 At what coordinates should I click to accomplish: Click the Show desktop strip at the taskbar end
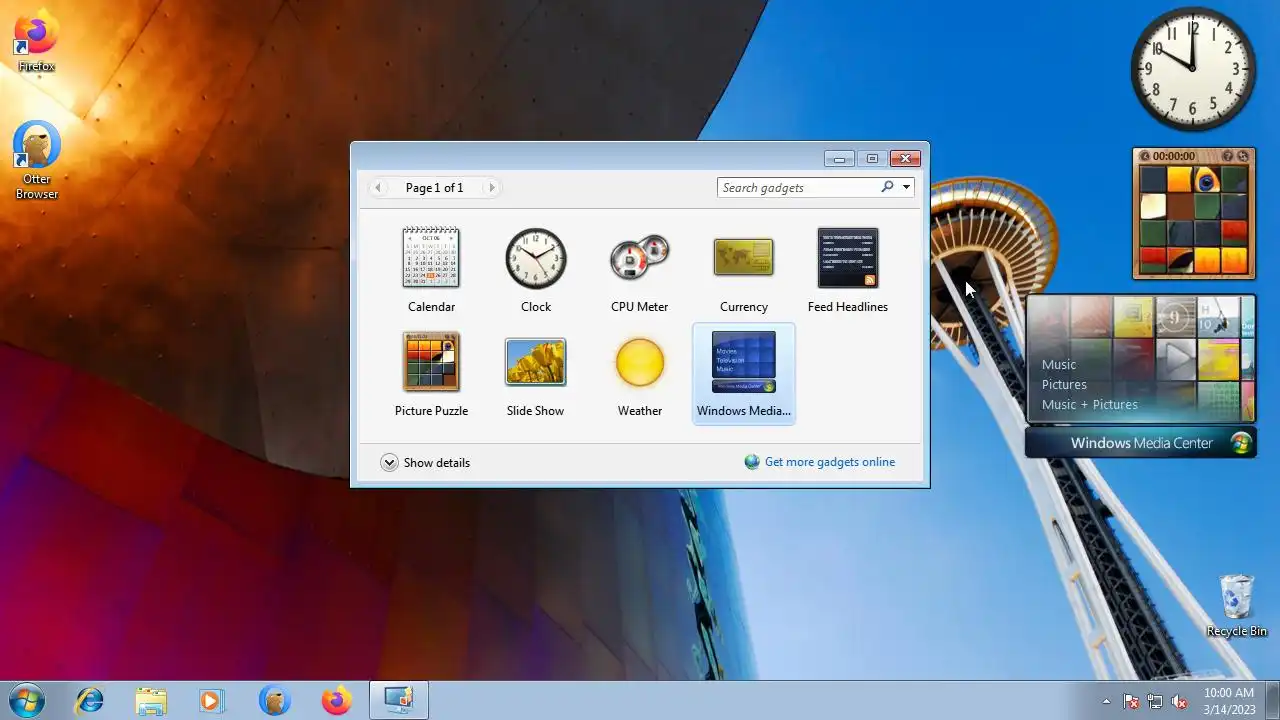(1272, 701)
